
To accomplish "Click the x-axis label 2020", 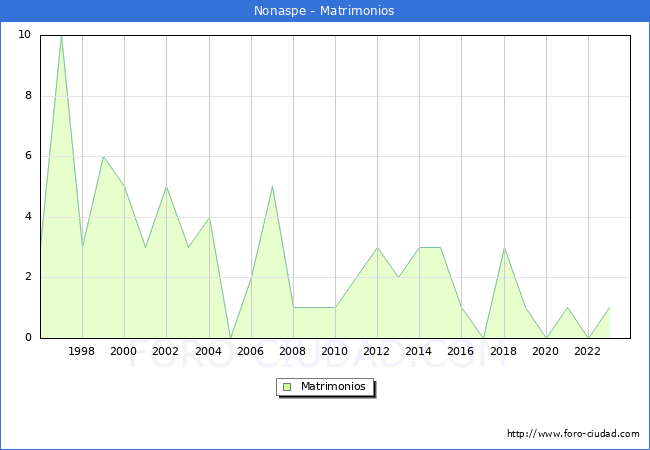I will tap(546, 351).
